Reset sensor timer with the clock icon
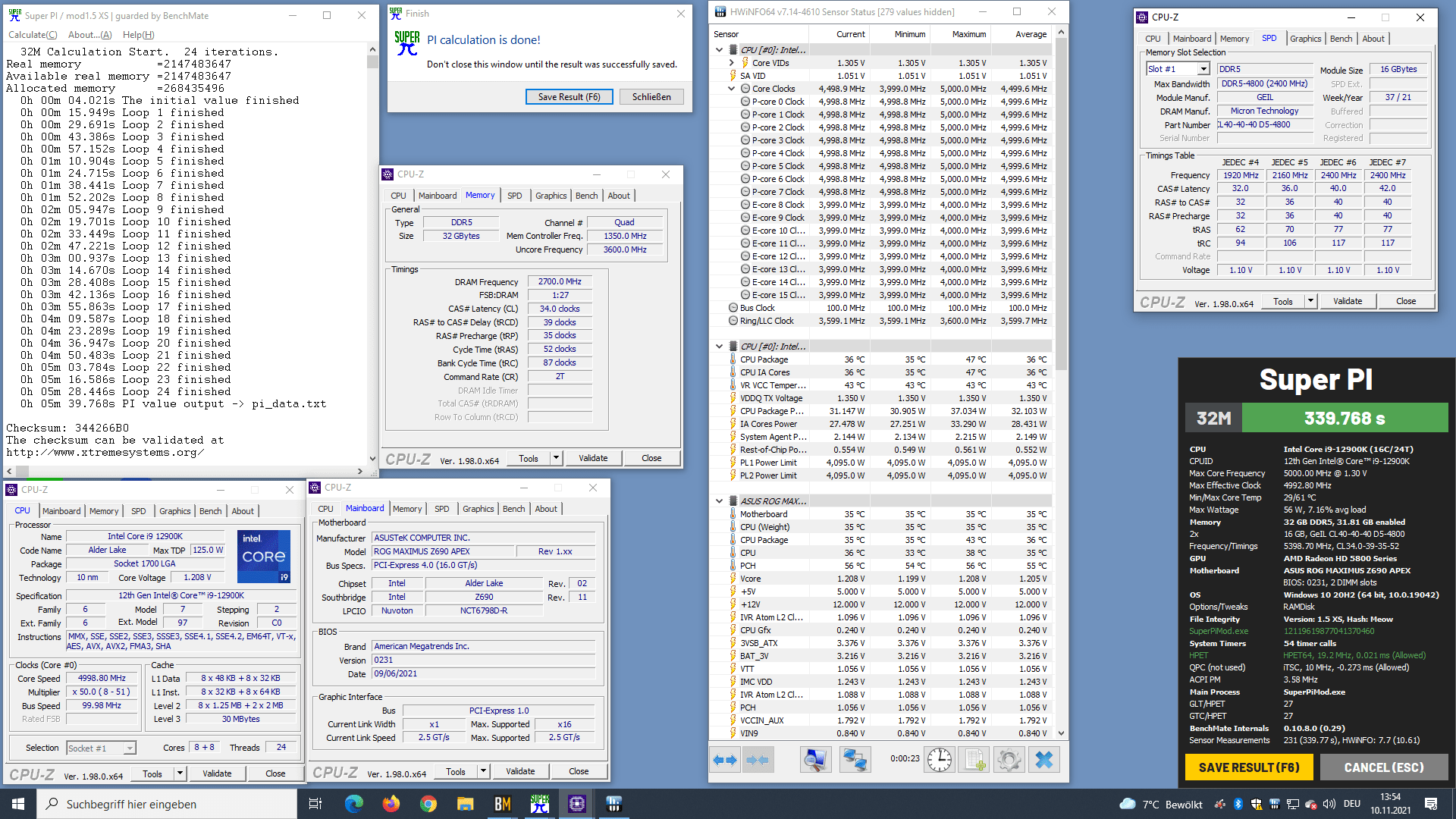Image resolution: width=1456 pixels, height=819 pixels. point(939,760)
